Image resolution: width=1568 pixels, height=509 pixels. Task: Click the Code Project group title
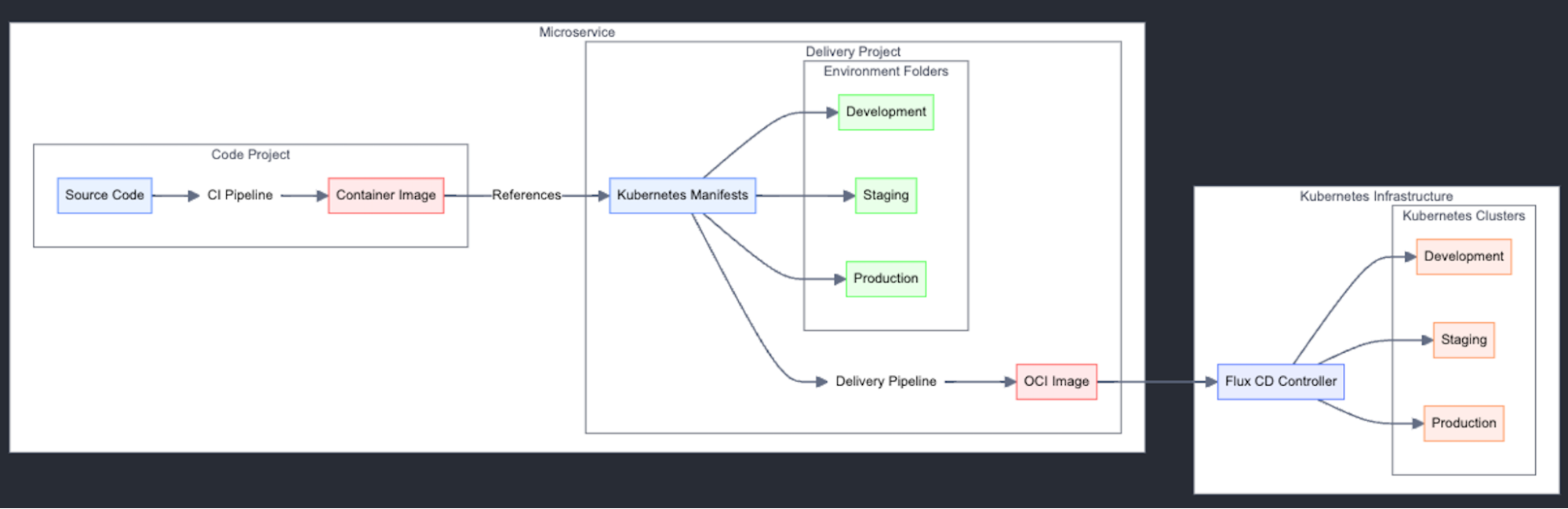(x=250, y=155)
